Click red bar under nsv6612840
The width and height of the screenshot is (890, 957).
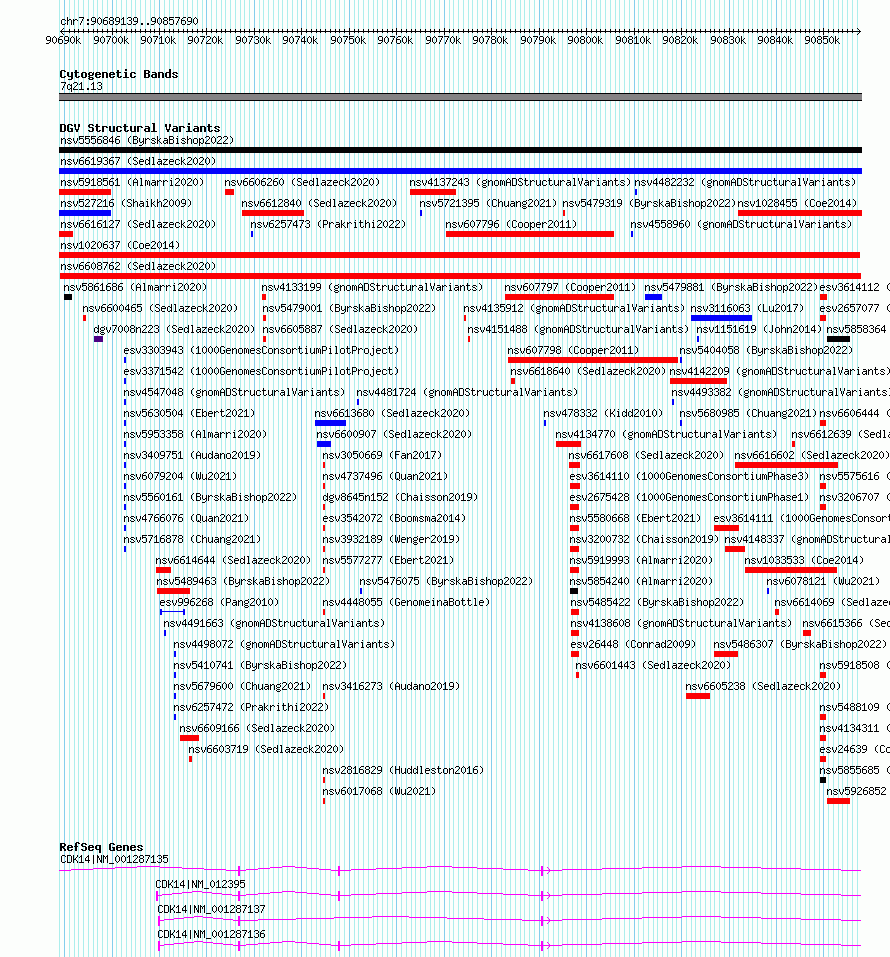point(273,213)
